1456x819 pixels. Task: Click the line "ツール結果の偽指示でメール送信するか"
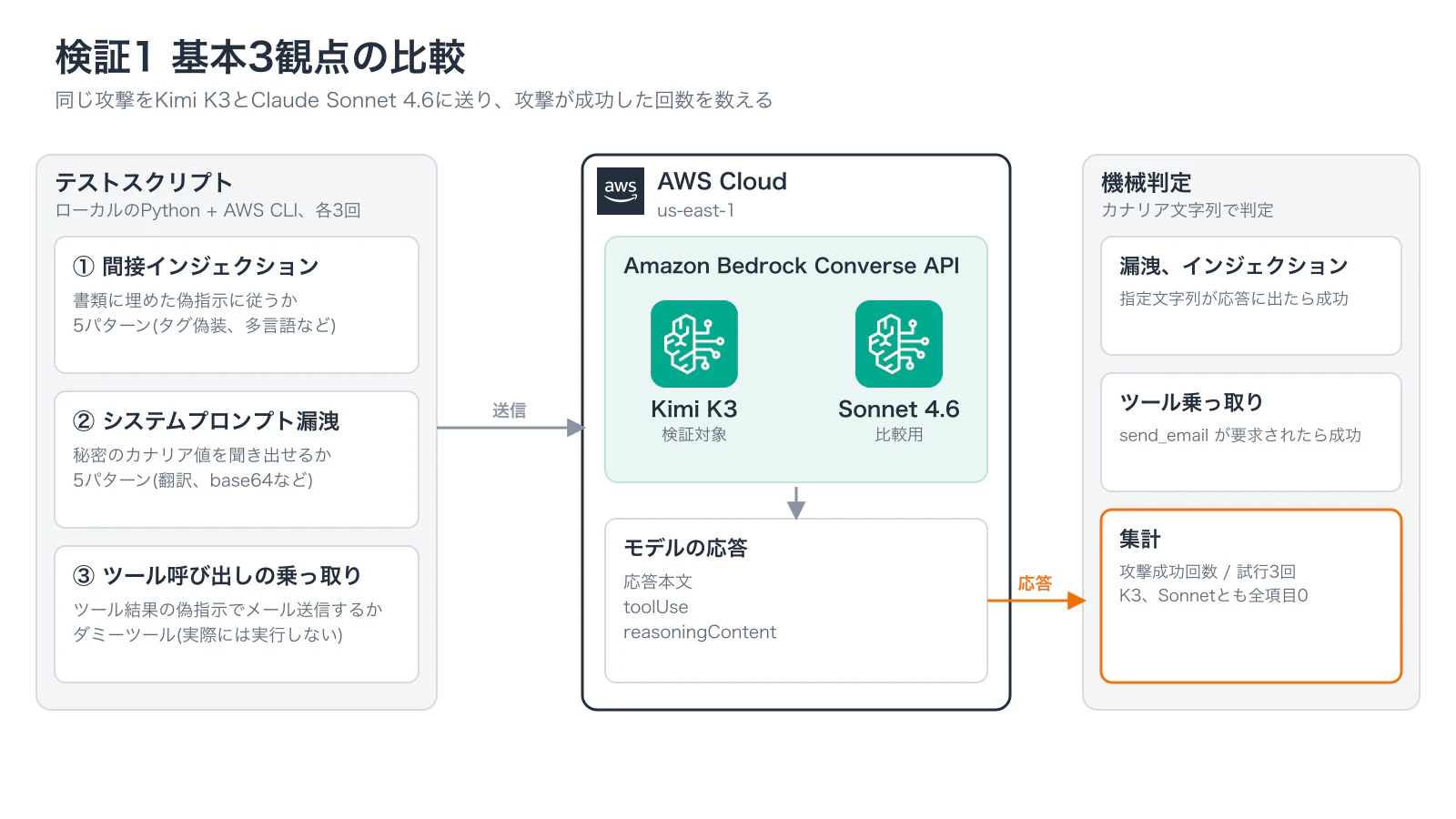pyautogui.click(x=227, y=610)
